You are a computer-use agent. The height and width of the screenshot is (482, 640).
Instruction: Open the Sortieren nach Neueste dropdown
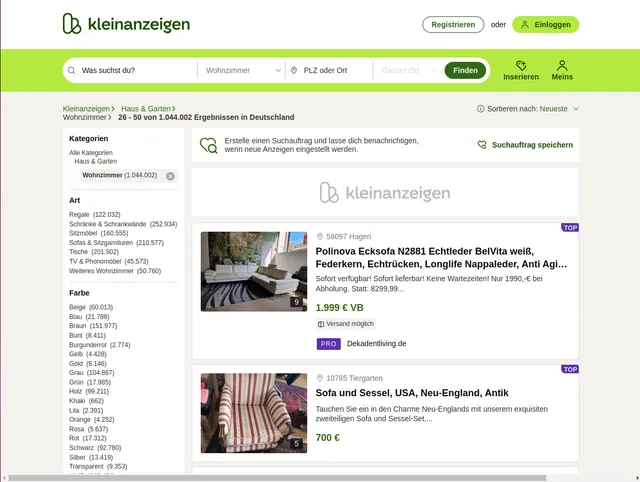pos(558,108)
